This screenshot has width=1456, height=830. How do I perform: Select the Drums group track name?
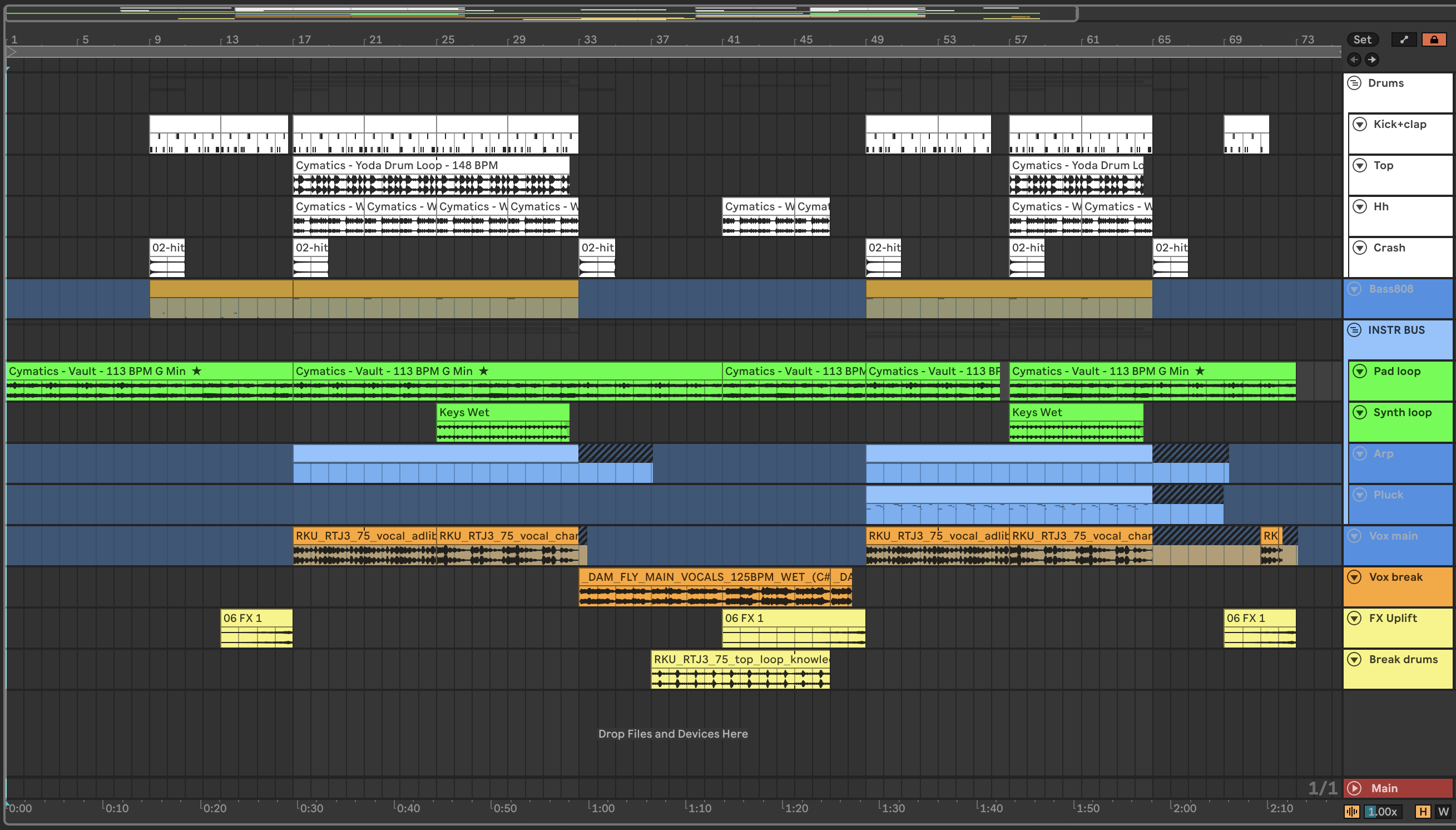click(1385, 83)
